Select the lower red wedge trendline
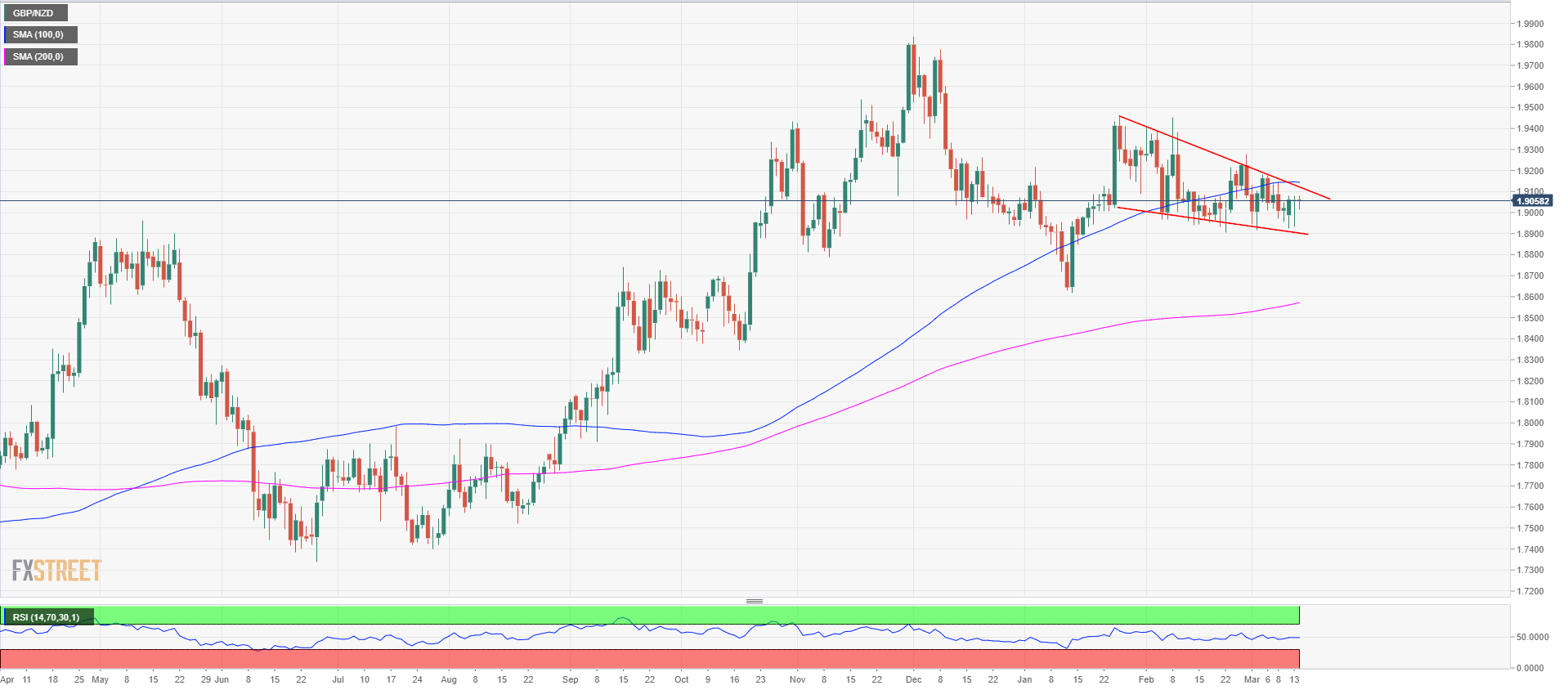 [1212, 221]
